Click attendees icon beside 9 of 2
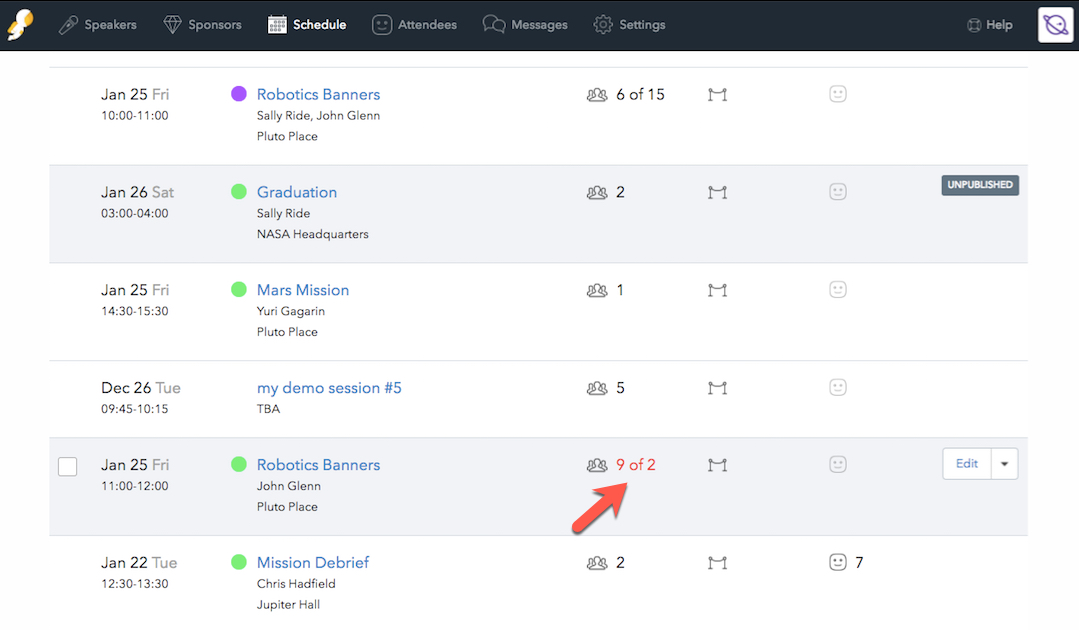Viewport: 1079px width, 630px height. 597,465
